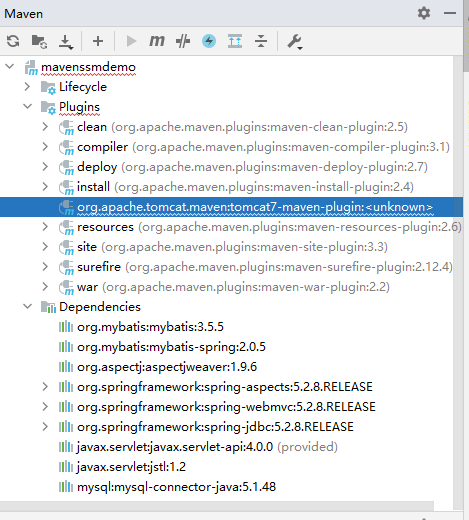Select the Plugins folder label

click(x=79, y=107)
